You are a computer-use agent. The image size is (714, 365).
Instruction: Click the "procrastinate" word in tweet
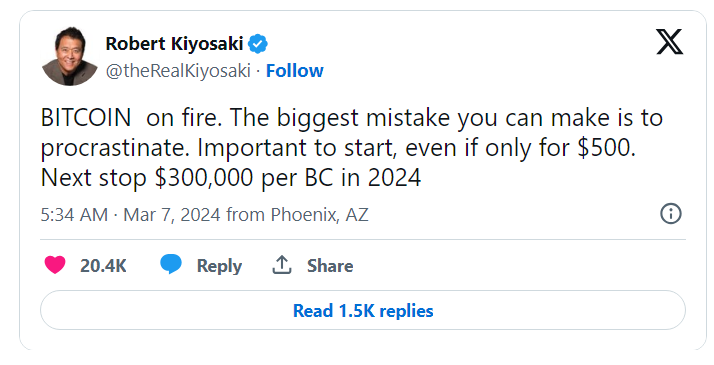(x=115, y=148)
